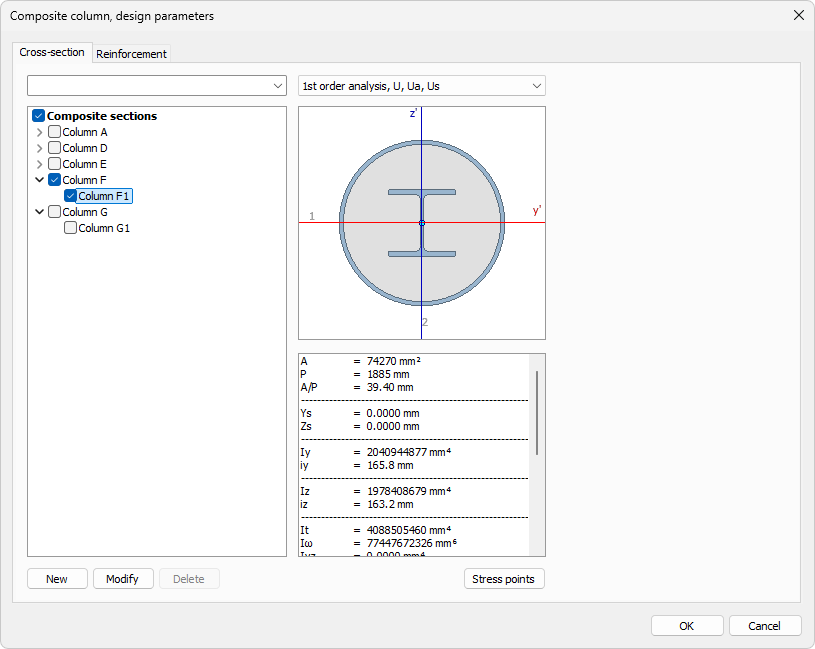Select the Column F1 tree label
Image resolution: width=815 pixels, height=649 pixels.
[104, 196]
